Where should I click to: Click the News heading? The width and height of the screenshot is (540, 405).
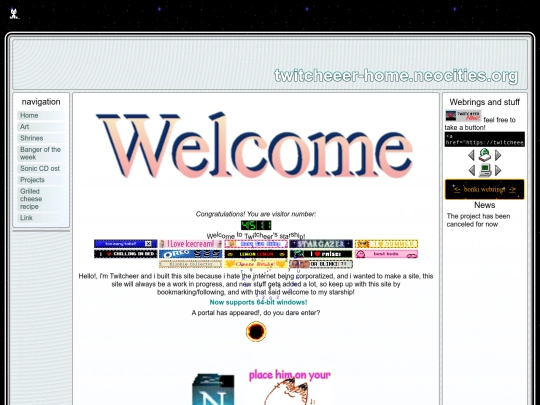485,205
